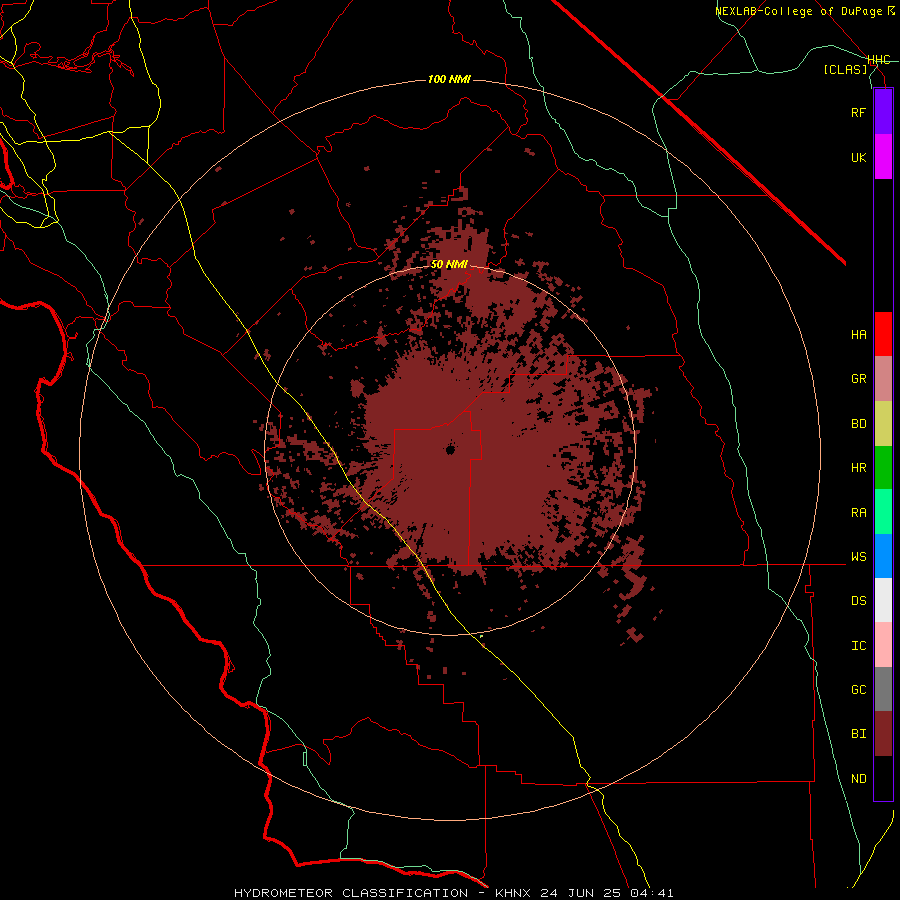Pick the RA light-green legend swatch

coord(883,512)
